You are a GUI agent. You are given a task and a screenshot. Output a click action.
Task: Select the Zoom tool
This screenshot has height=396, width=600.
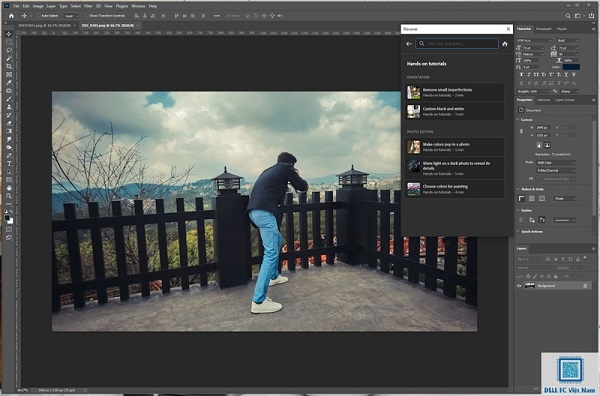pos(9,196)
